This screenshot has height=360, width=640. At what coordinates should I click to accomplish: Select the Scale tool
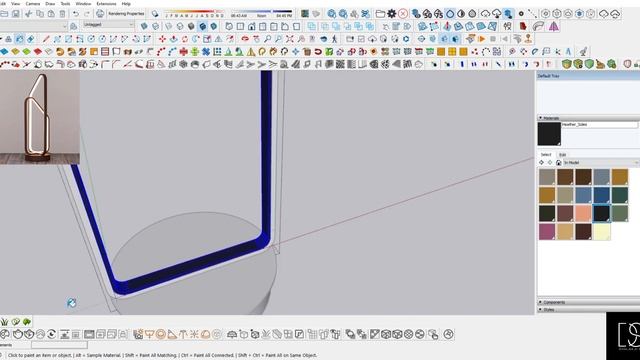click(x=207, y=39)
